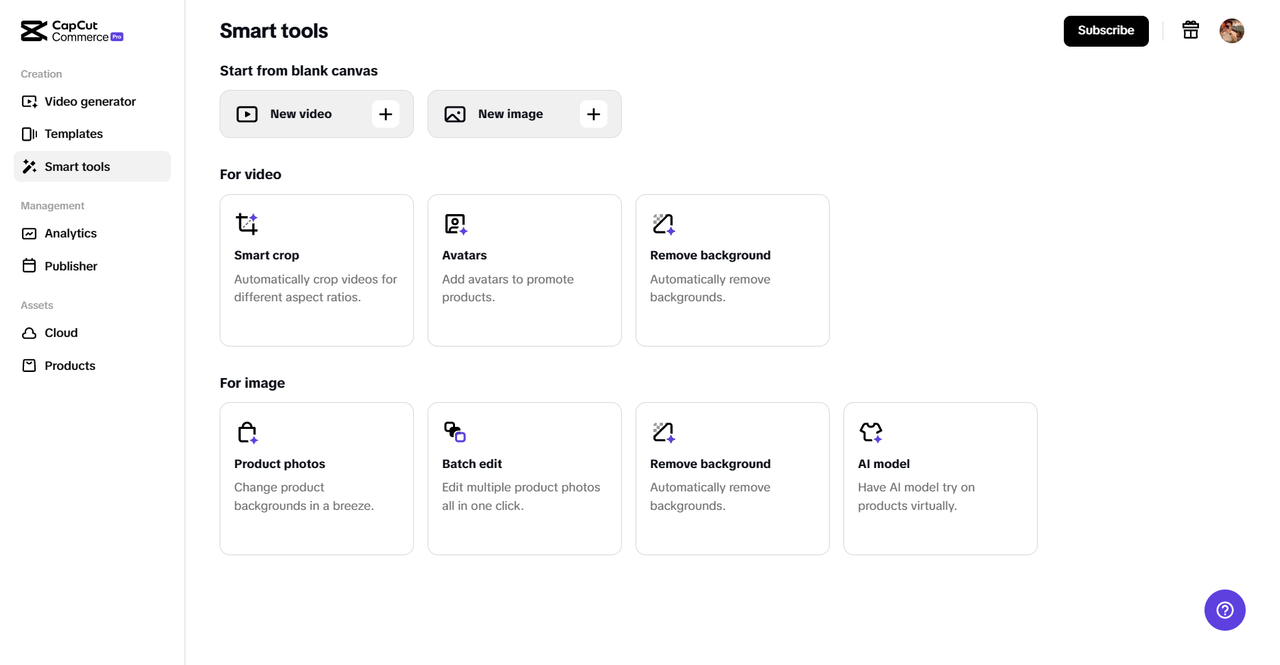Click the CapCut Commerce Pro logo
Screen dimensions: 1280x665
pyautogui.click(x=72, y=31)
